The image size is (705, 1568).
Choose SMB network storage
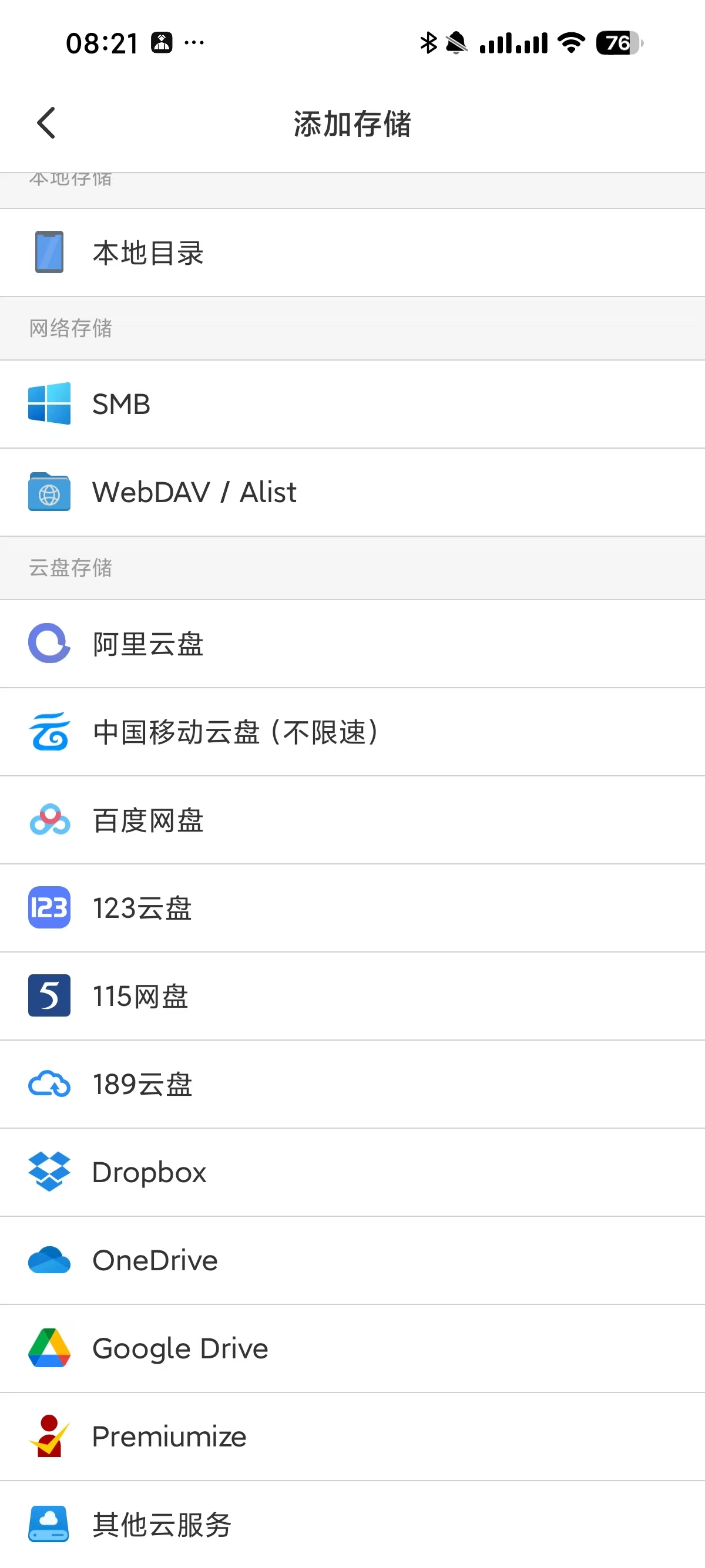point(121,404)
